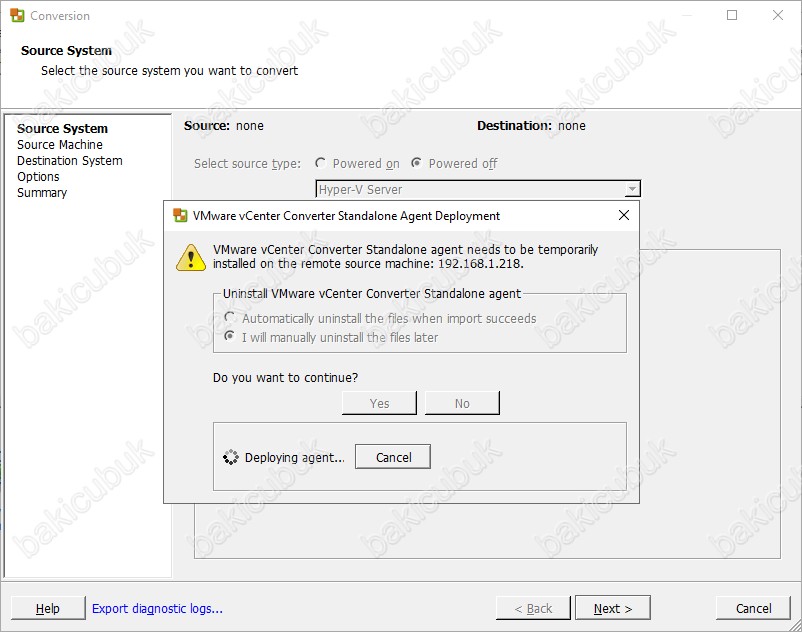The height and width of the screenshot is (632, 802).
Task: Open the Hyper-V Server source type dropdown
Action: (632, 189)
